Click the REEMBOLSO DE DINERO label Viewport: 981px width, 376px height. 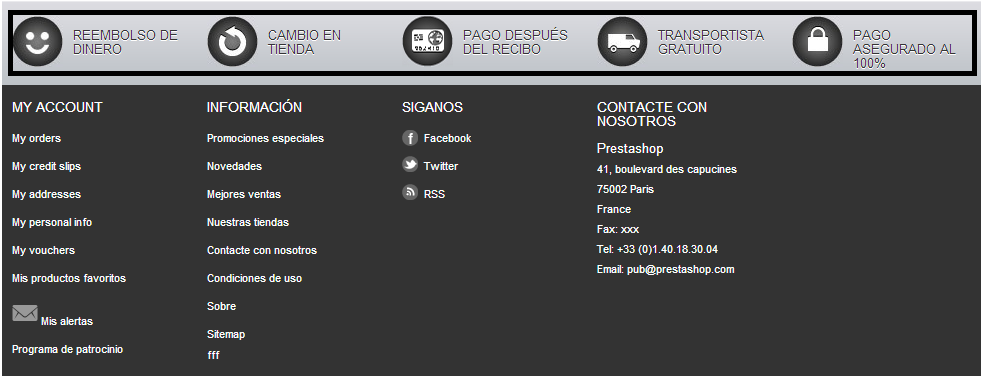click(x=125, y=43)
